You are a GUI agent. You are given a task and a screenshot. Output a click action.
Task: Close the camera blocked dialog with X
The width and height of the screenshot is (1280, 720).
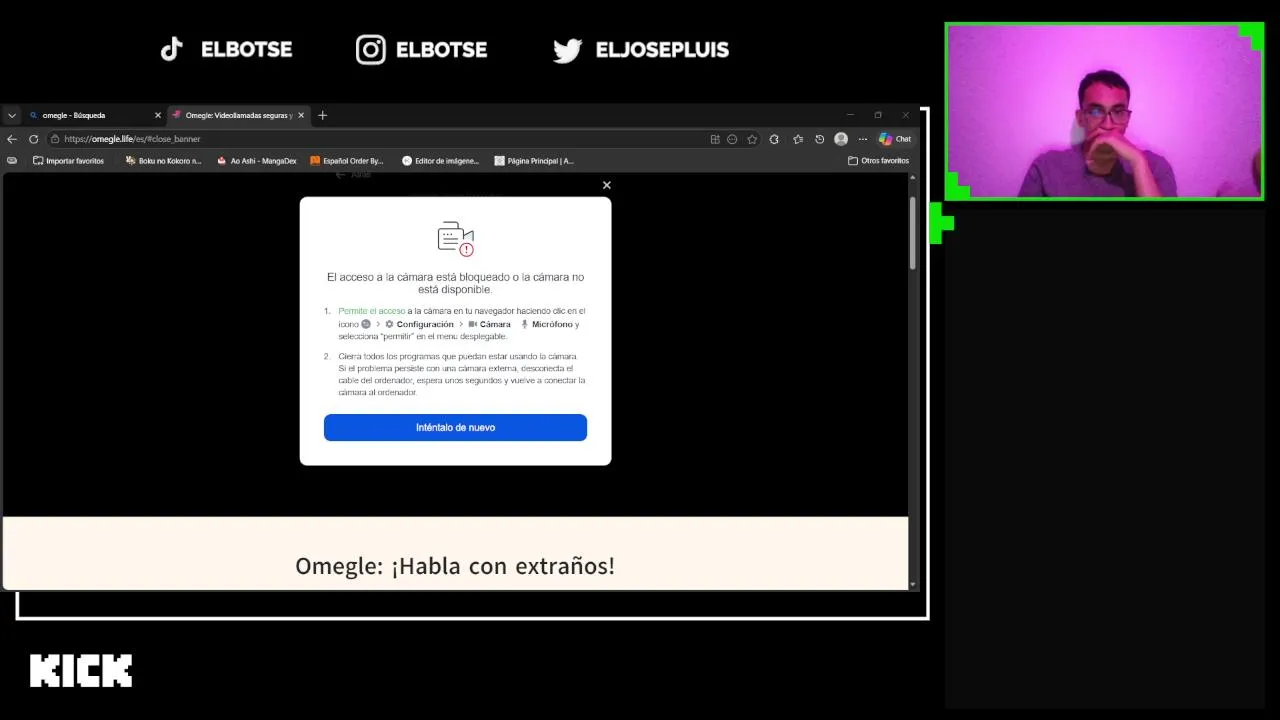[x=606, y=185]
